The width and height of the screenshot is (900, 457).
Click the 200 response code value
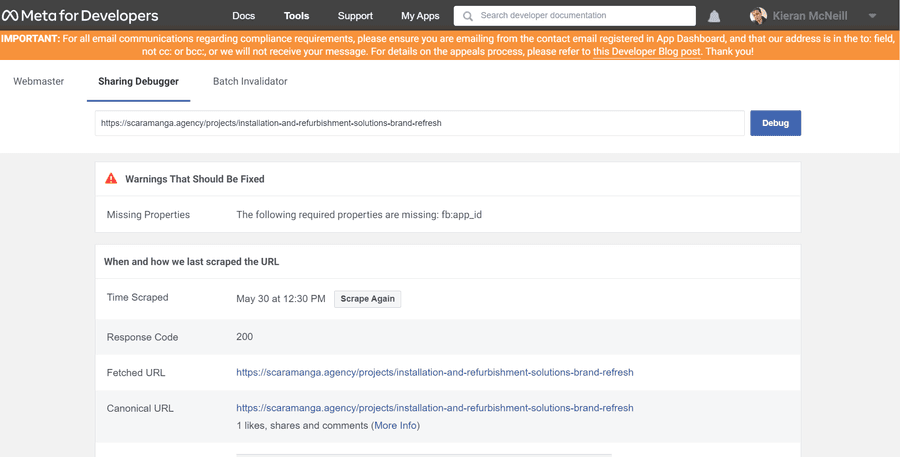click(x=245, y=337)
